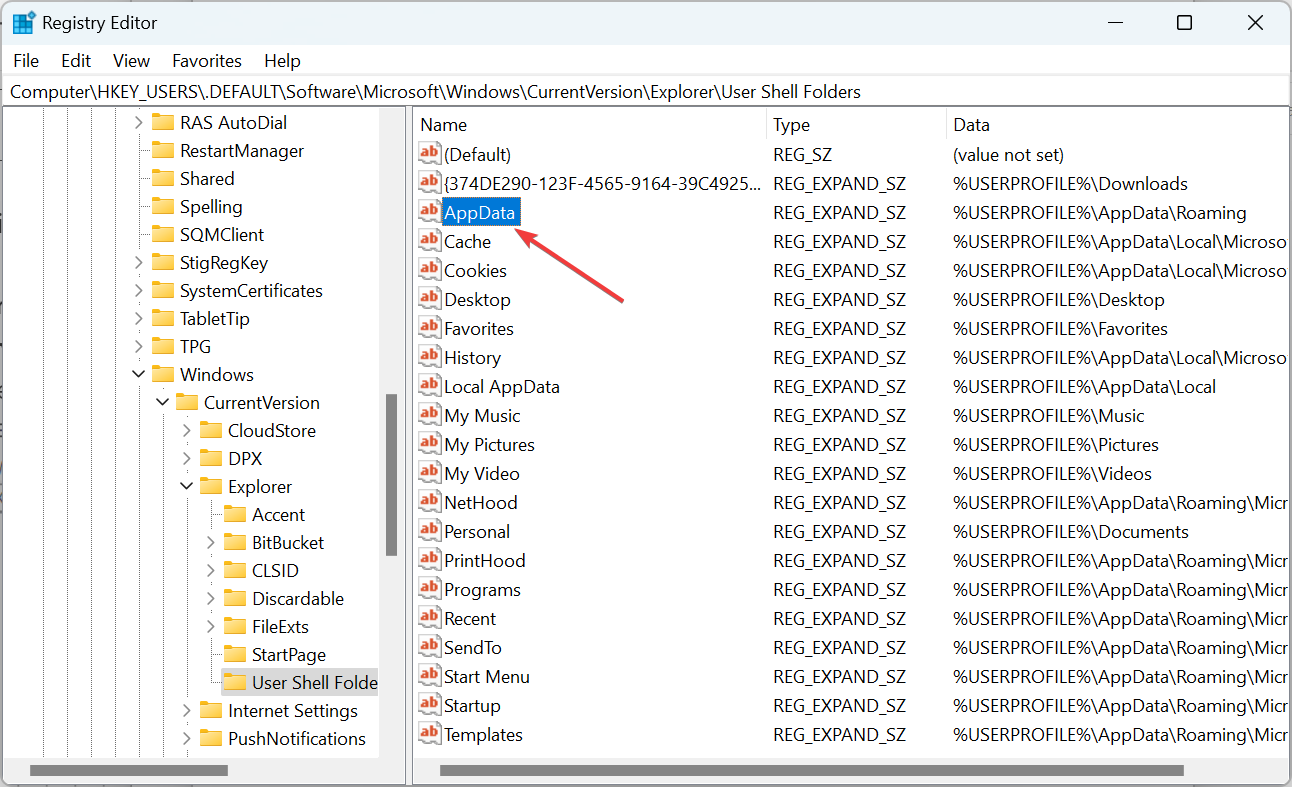Select the DPX key

pos(243,459)
